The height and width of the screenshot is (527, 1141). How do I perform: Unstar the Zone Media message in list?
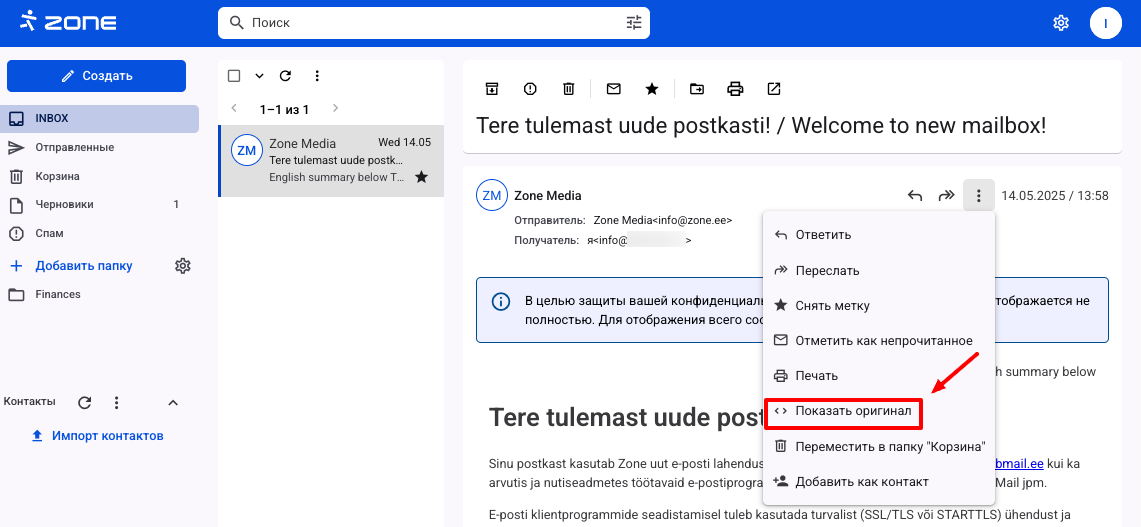(421, 177)
